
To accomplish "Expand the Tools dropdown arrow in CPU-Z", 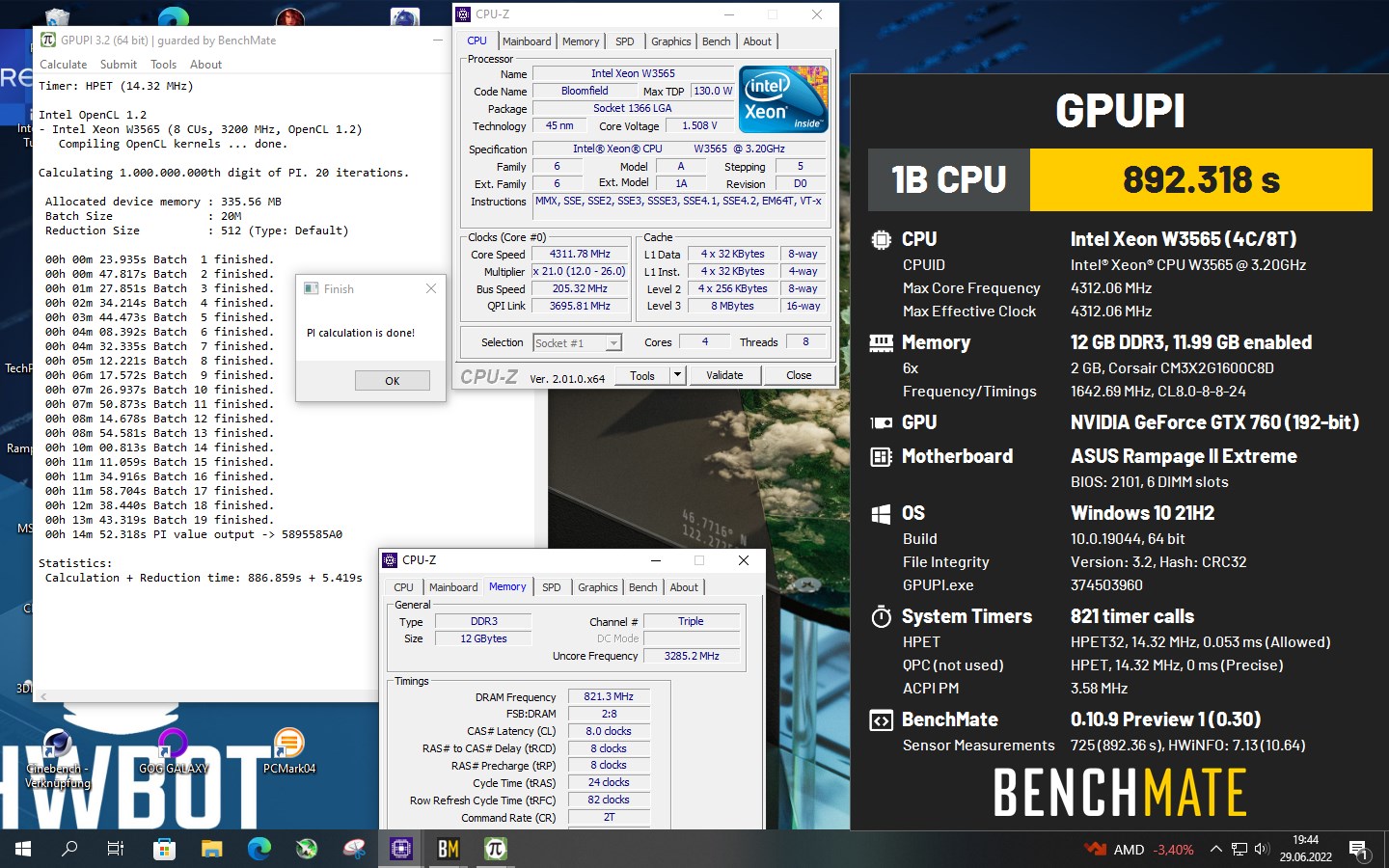I will tap(677, 375).
